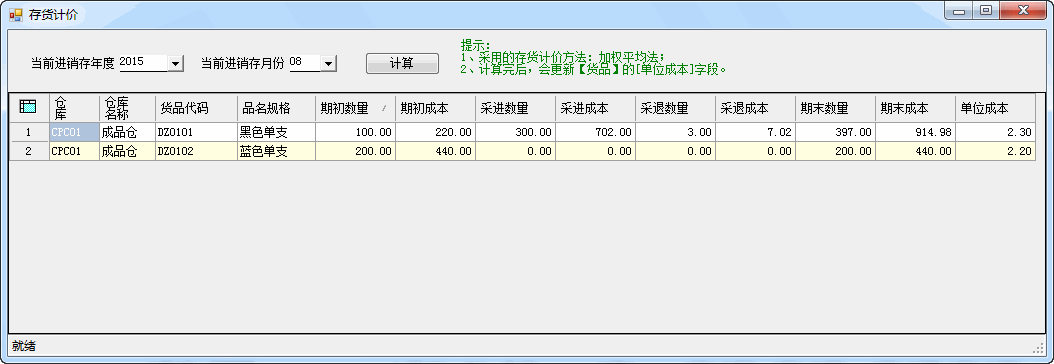This screenshot has height=364, width=1054.
Task: Click the 采退成本 column header
Action: coord(756,107)
